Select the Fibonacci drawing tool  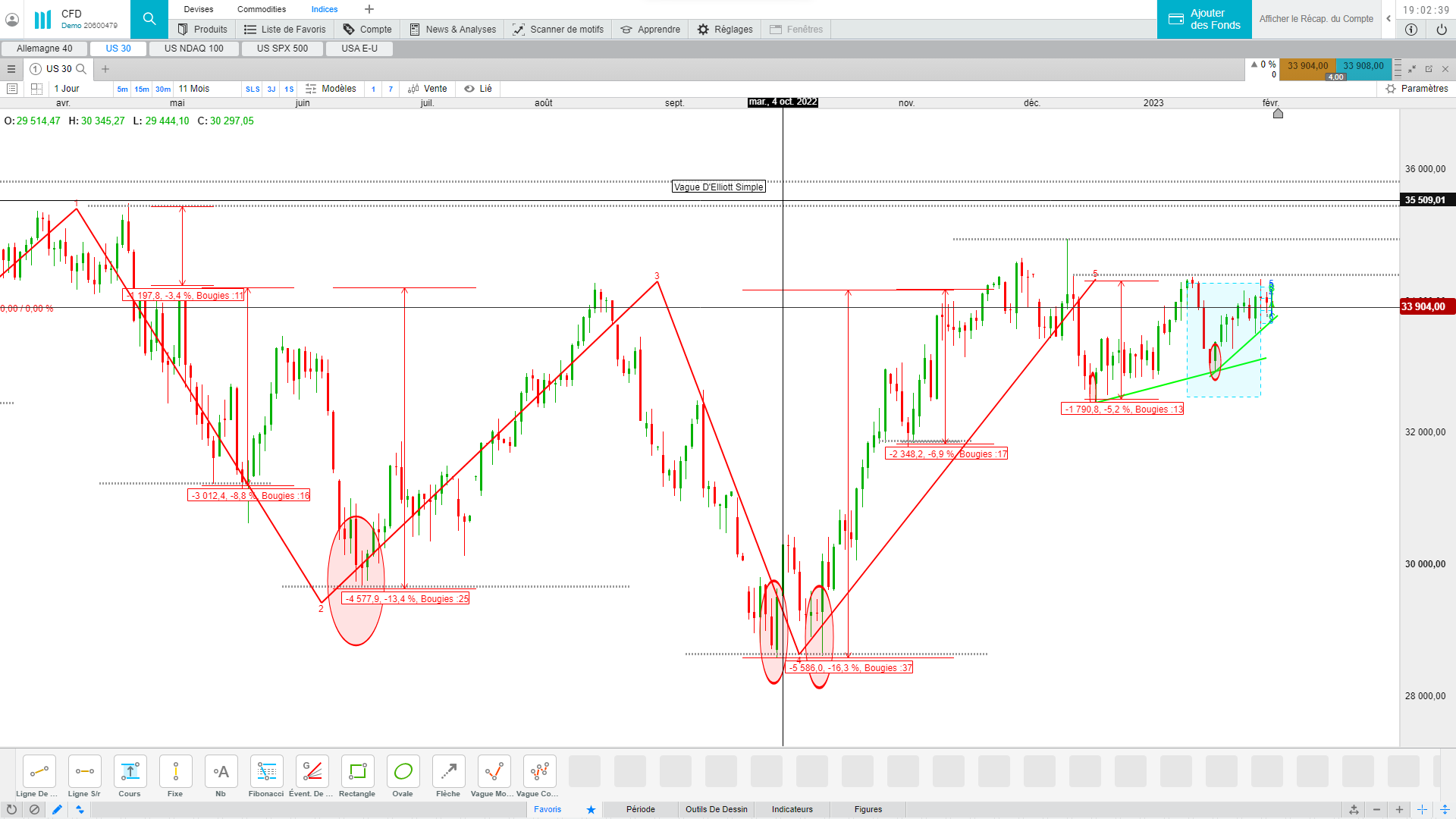tap(266, 772)
